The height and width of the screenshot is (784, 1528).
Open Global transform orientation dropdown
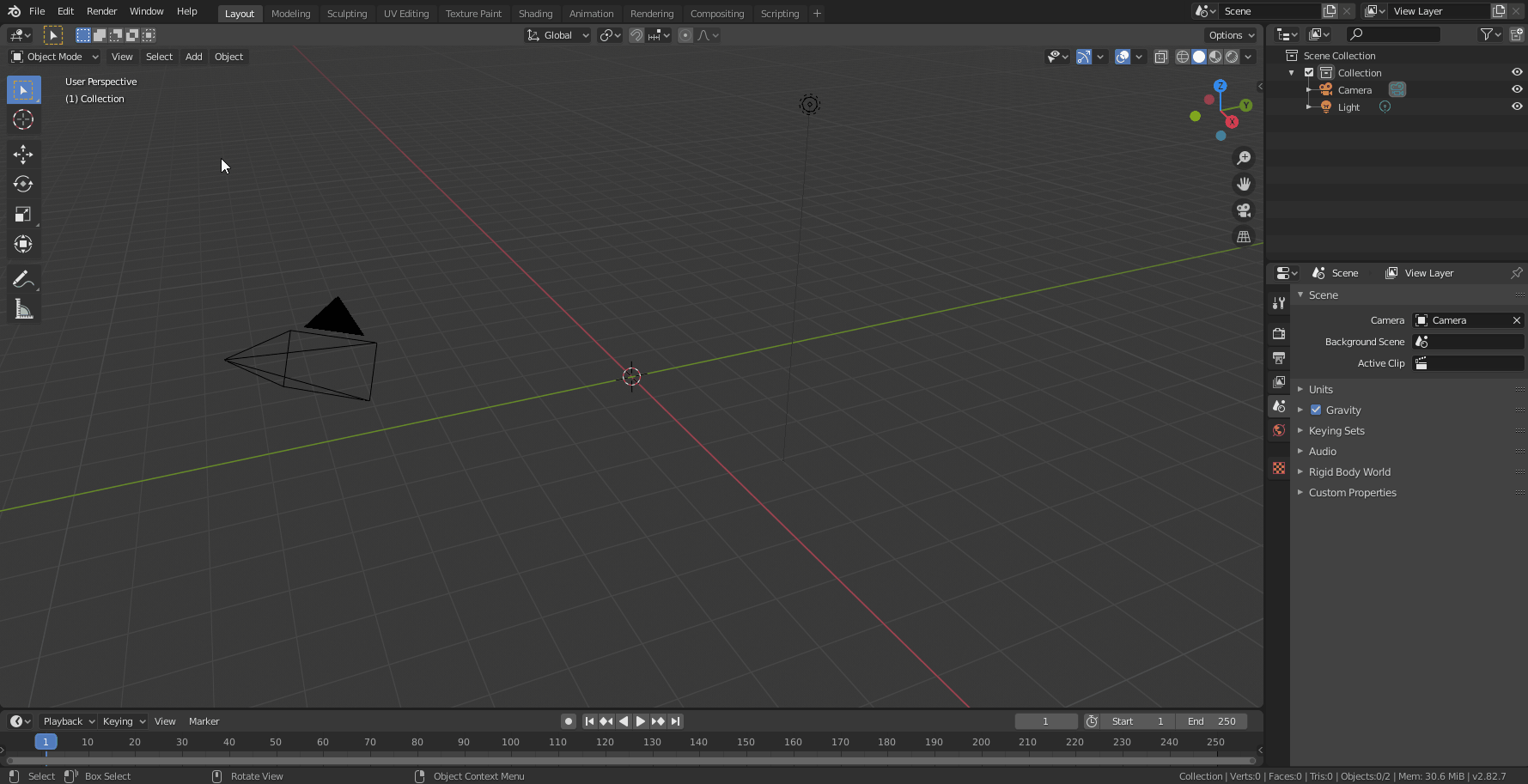[557, 35]
